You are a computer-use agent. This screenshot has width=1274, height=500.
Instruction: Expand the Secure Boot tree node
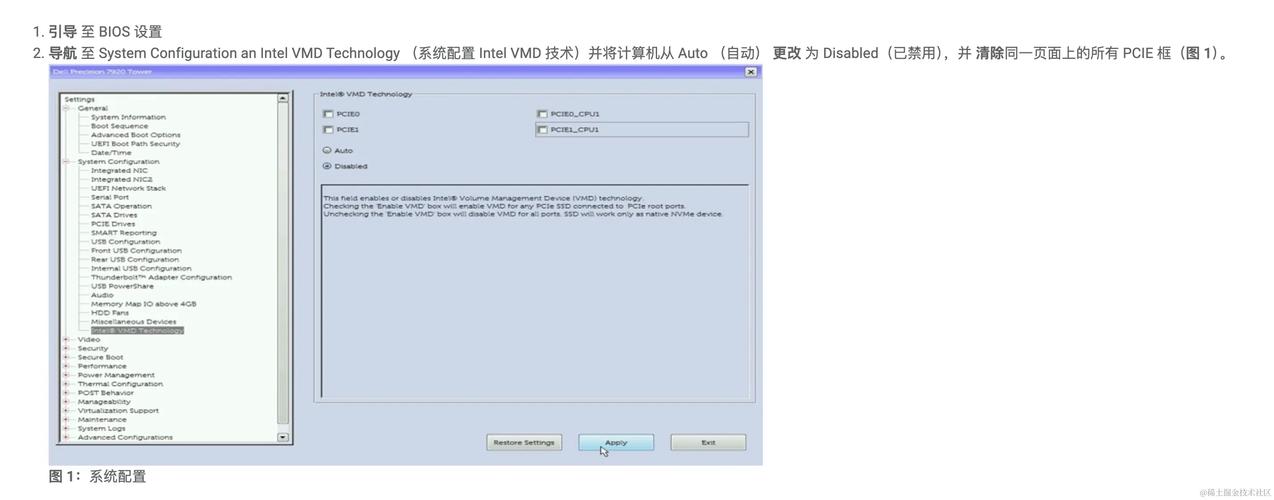pyautogui.click(x=67, y=357)
